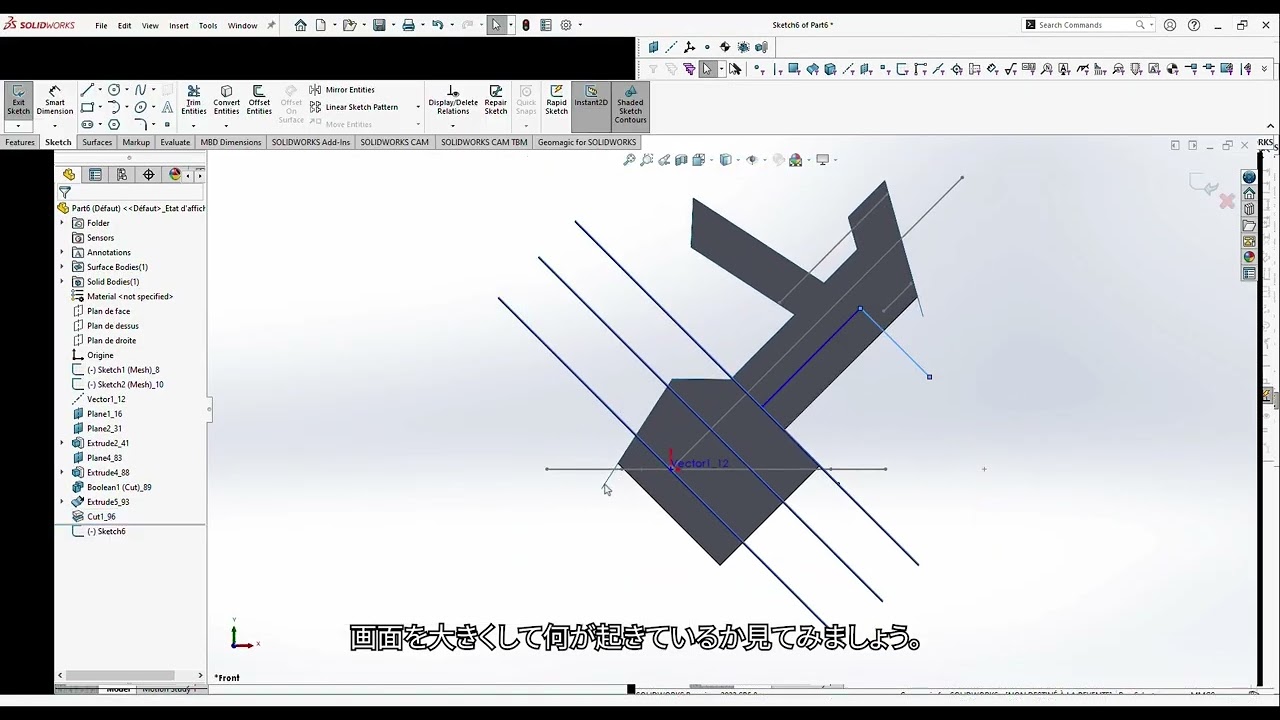The image size is (1280, 720).
Task: Choose the Circle sketch tool
Action: click(x=114, y=90)
